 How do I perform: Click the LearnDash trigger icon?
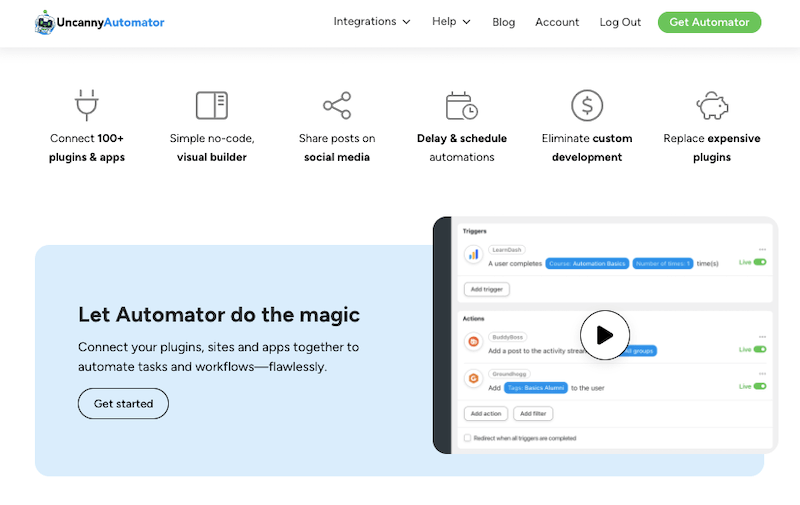(x=473, y=254)
